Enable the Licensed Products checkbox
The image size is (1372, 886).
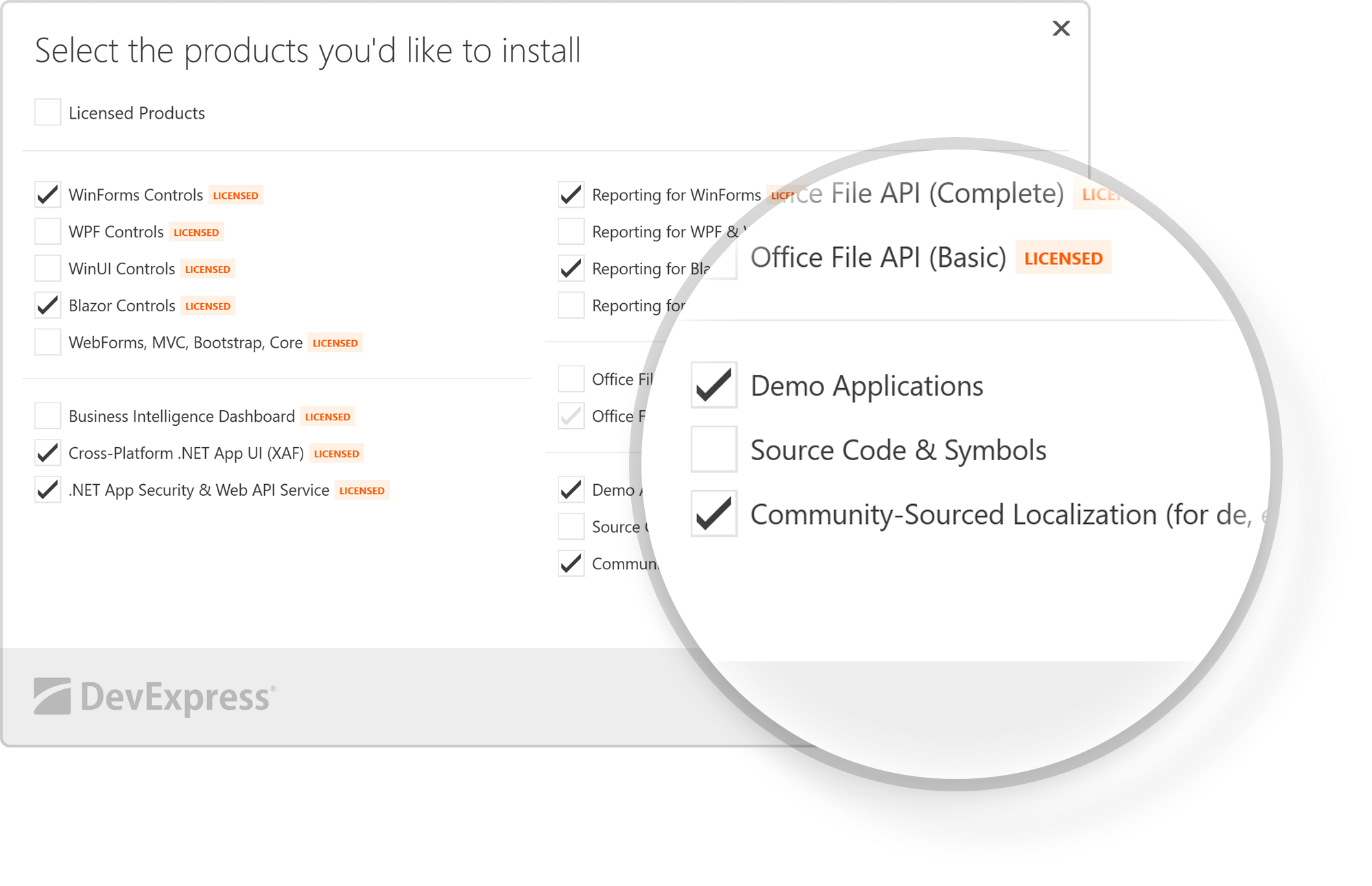click(x=47, y=112)
